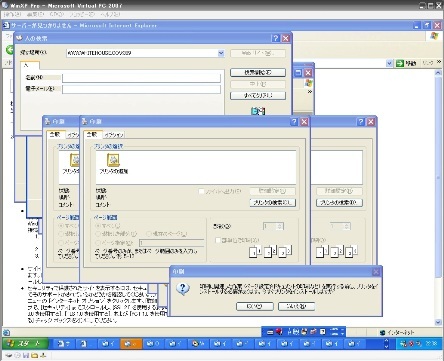The image size is (444, 361).
Task: Toggle the Print to file checkbox
Action: coord(201,191)
